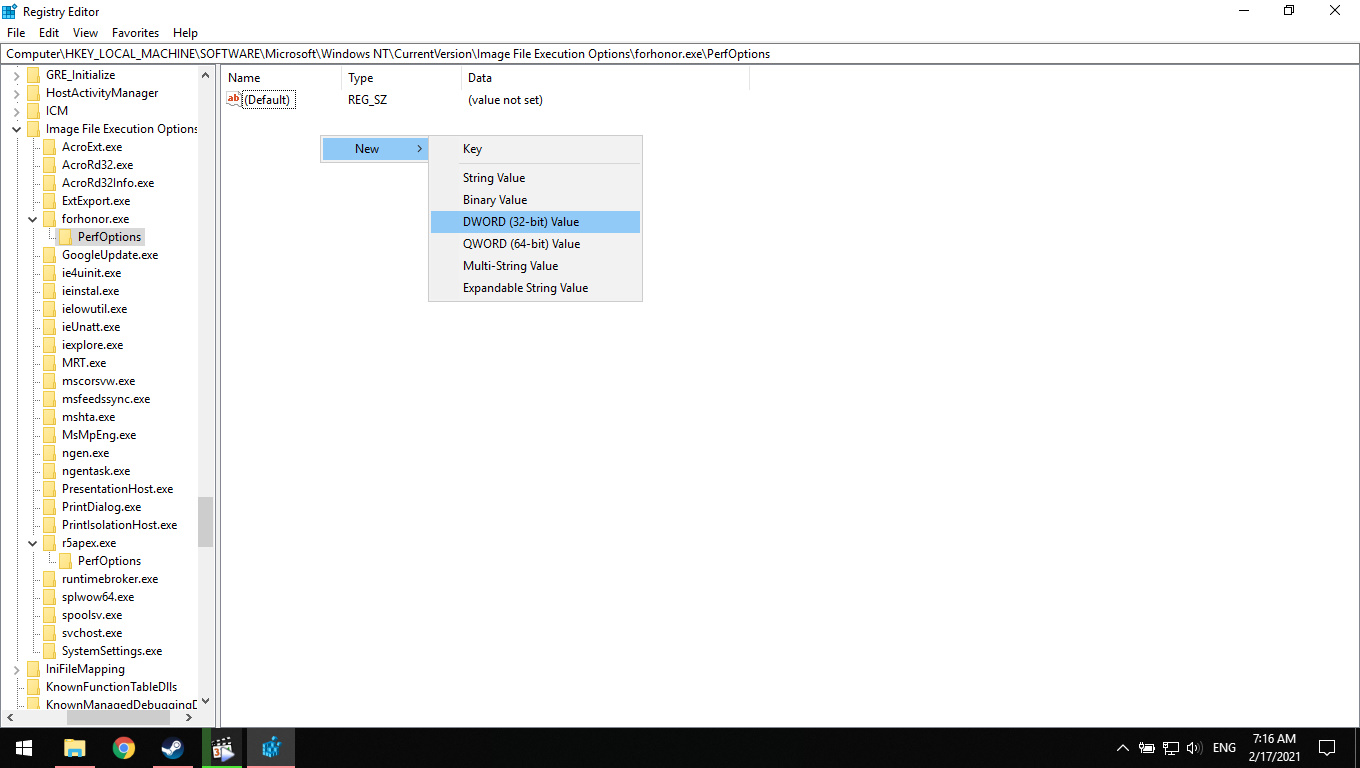Click the tree pane vertical scrollbar thumb
Viewport: 1360px width, 768px height.
pos(205,521)
